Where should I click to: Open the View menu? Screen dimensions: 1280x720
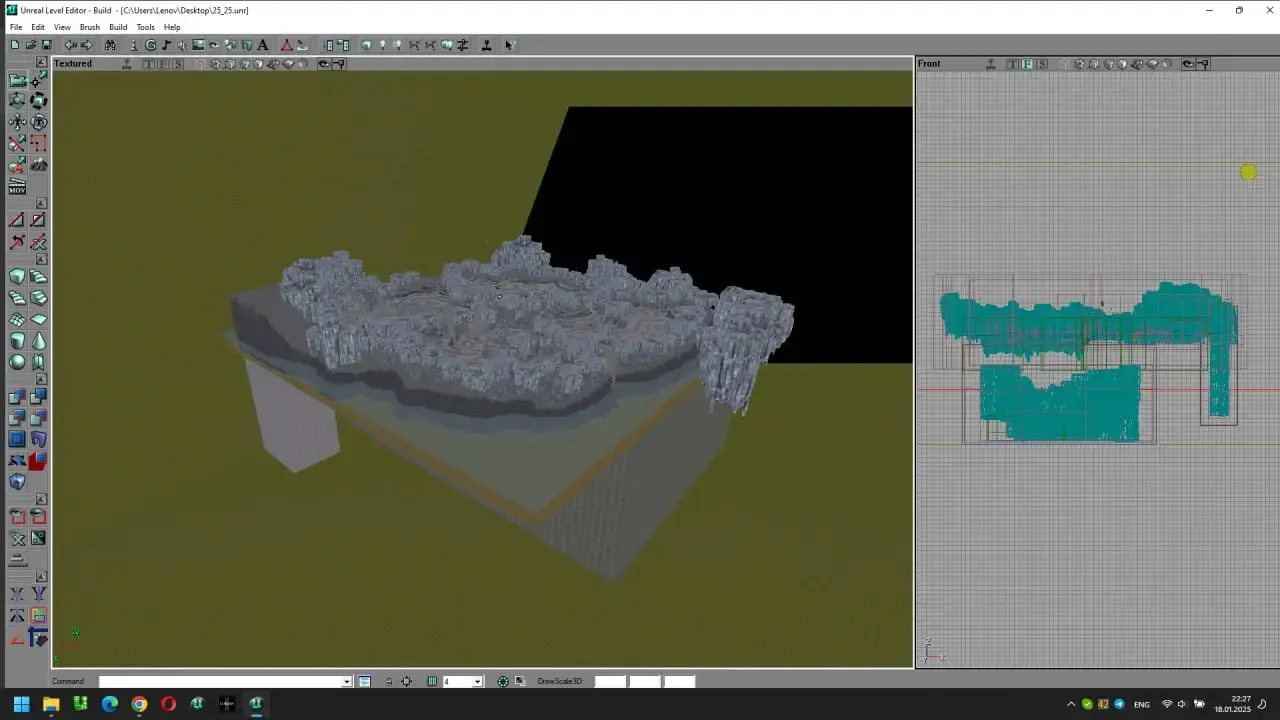tap(62, 27)
